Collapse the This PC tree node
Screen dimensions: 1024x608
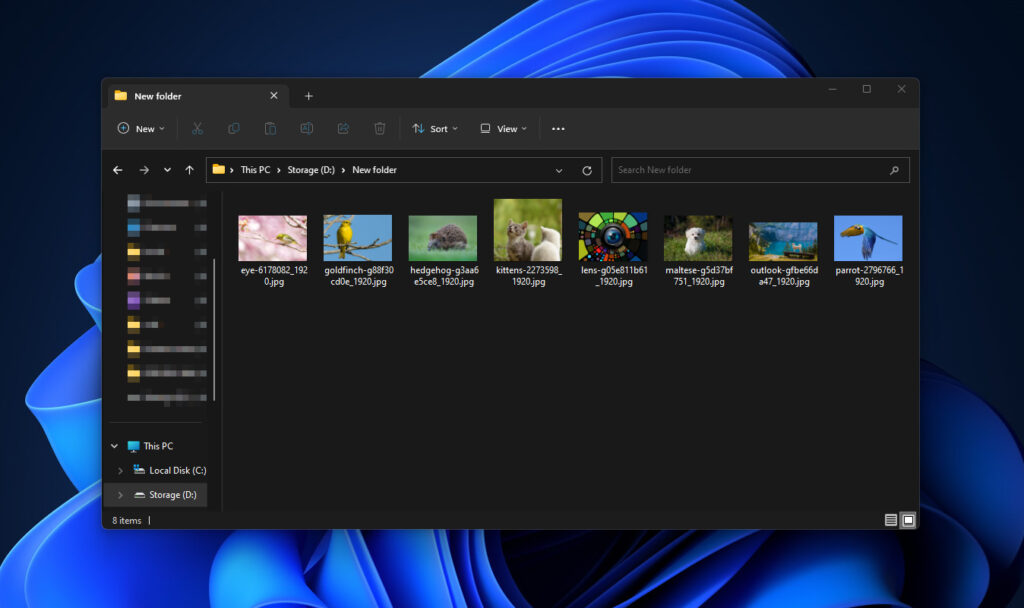(x=114, y=446)
